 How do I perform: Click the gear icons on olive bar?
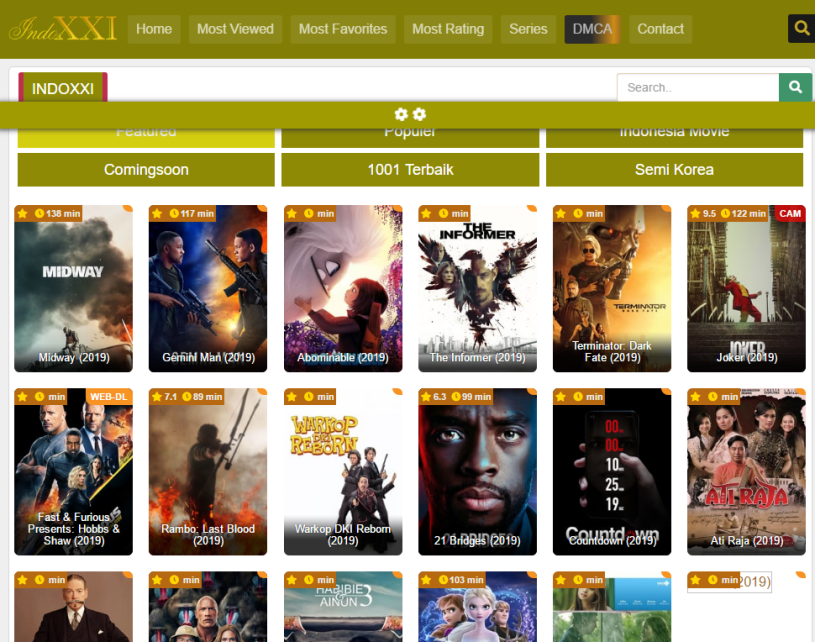[x=410, y=114]
